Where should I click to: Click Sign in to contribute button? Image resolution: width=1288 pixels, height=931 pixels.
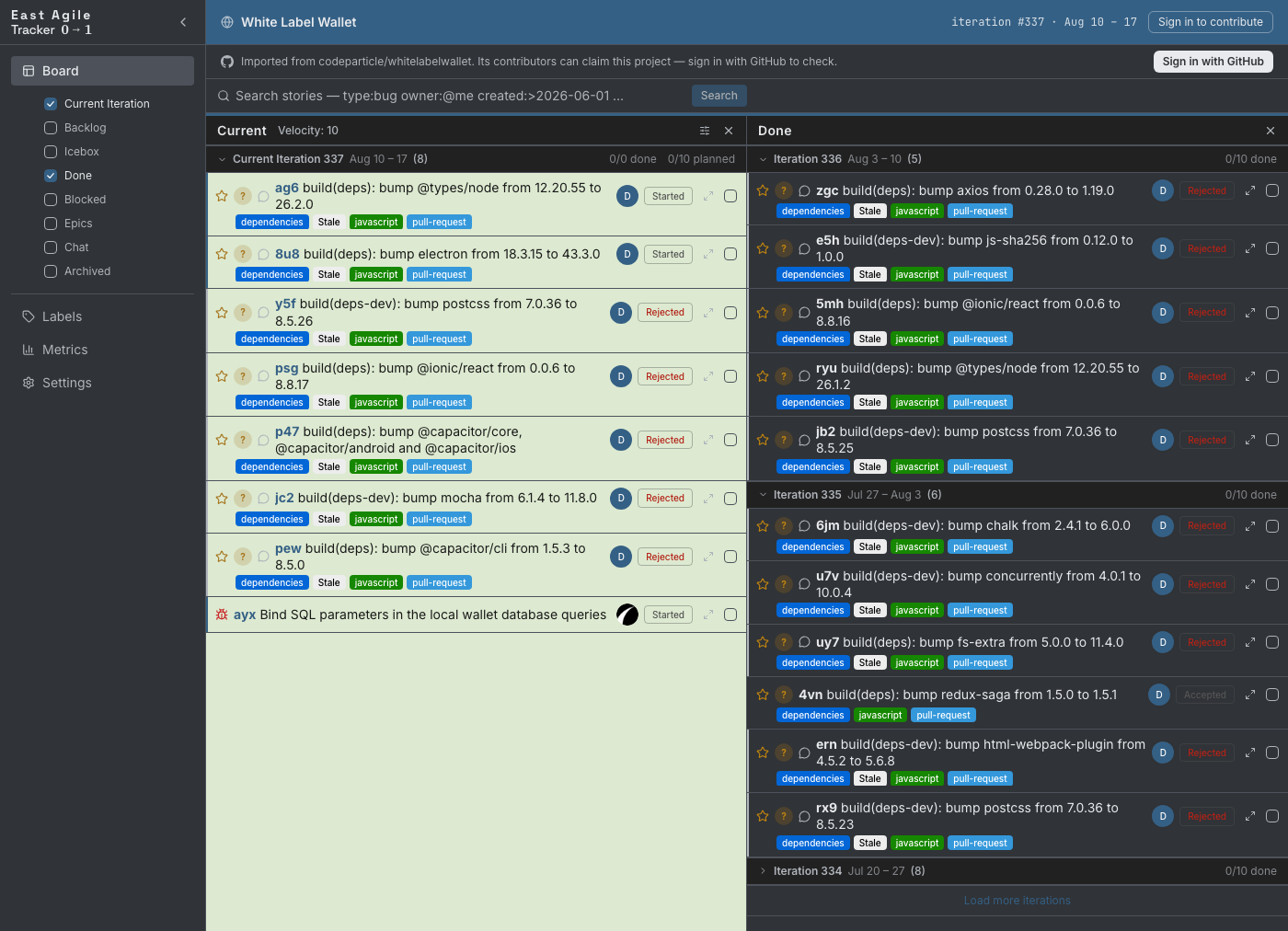pyautogui.click(x=1211, y=22)
